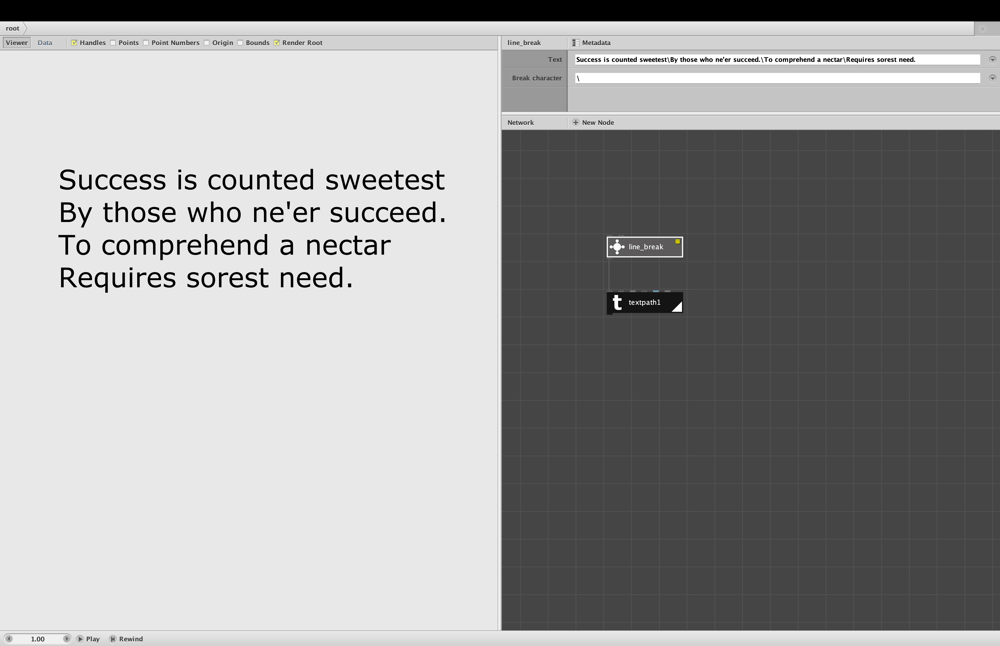This screenshot has width=1000, height=646.
Task: Enable the Point Numbers checkbox
Action: [146, 43]
